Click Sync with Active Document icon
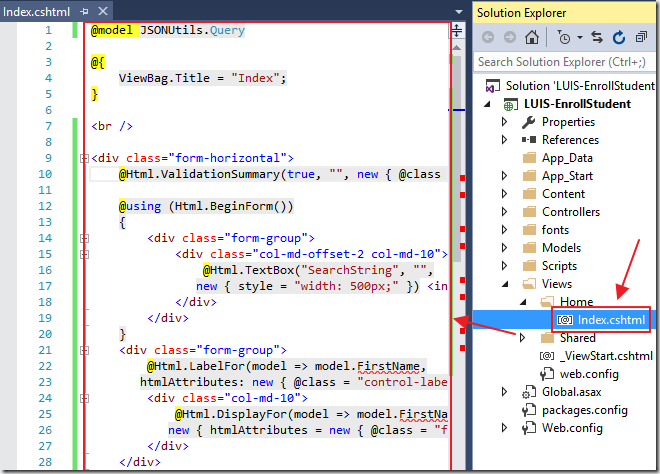 coord(597,37)
